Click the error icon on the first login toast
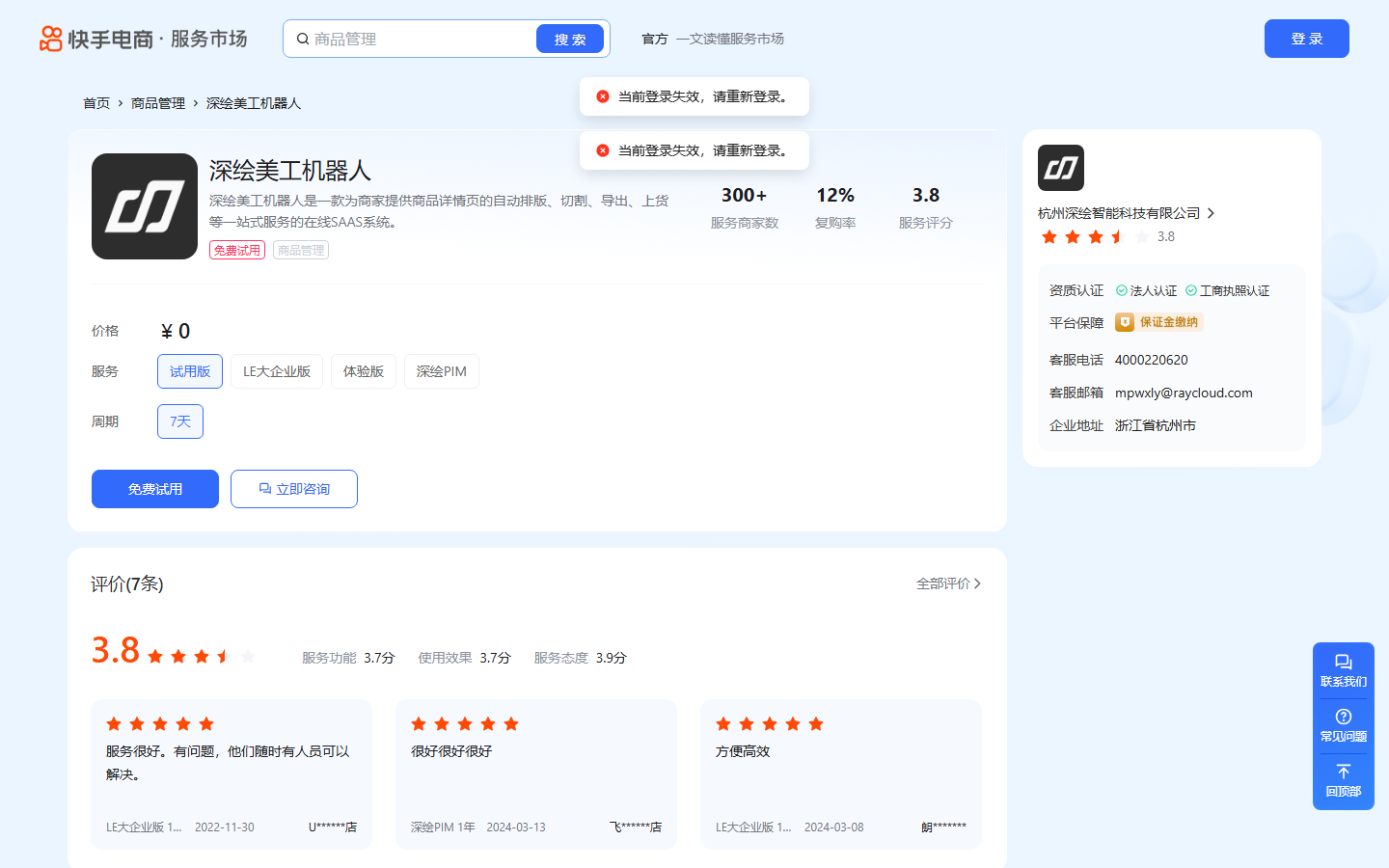 [603, 96]
